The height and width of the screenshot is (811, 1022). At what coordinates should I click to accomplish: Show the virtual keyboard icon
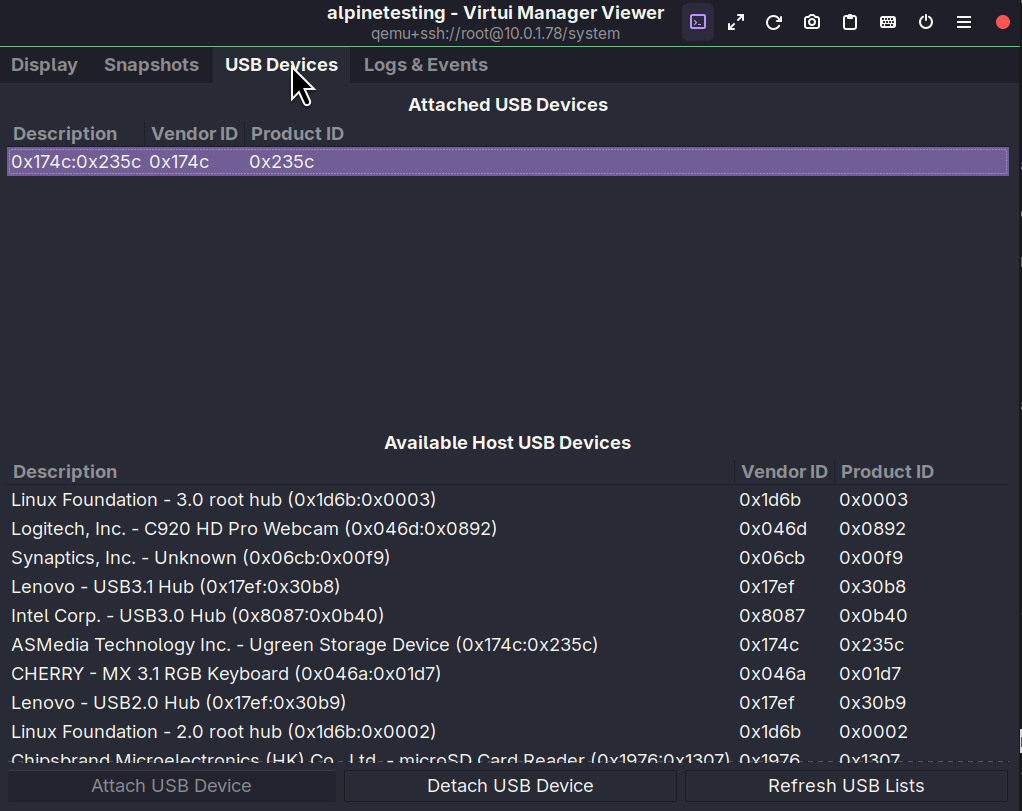click(887, 21)
